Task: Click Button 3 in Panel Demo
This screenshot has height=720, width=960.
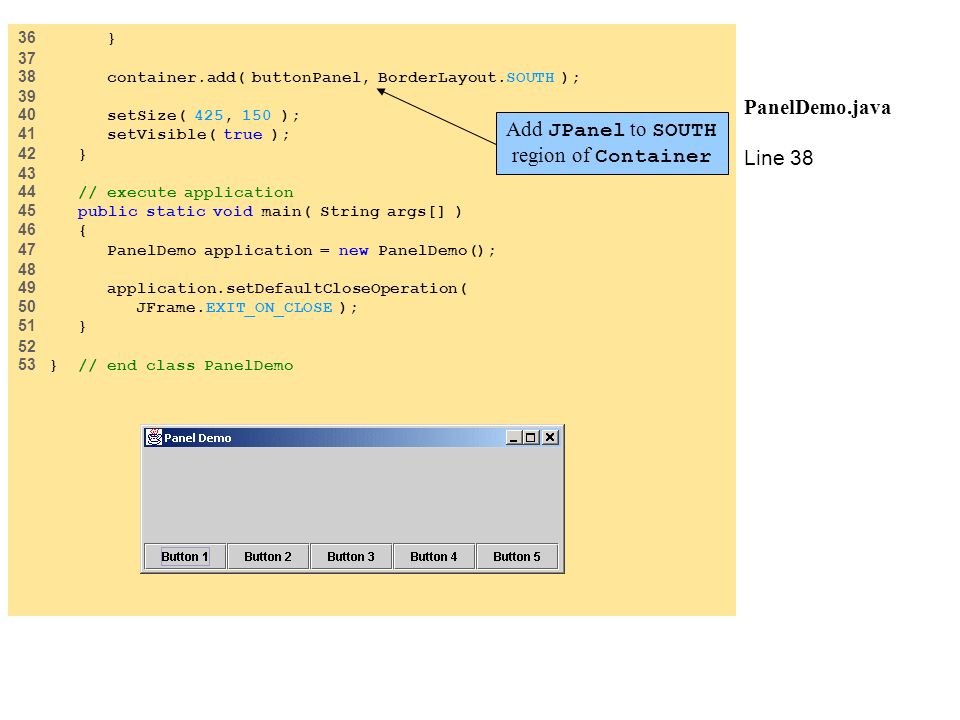Action: [351, 557]
